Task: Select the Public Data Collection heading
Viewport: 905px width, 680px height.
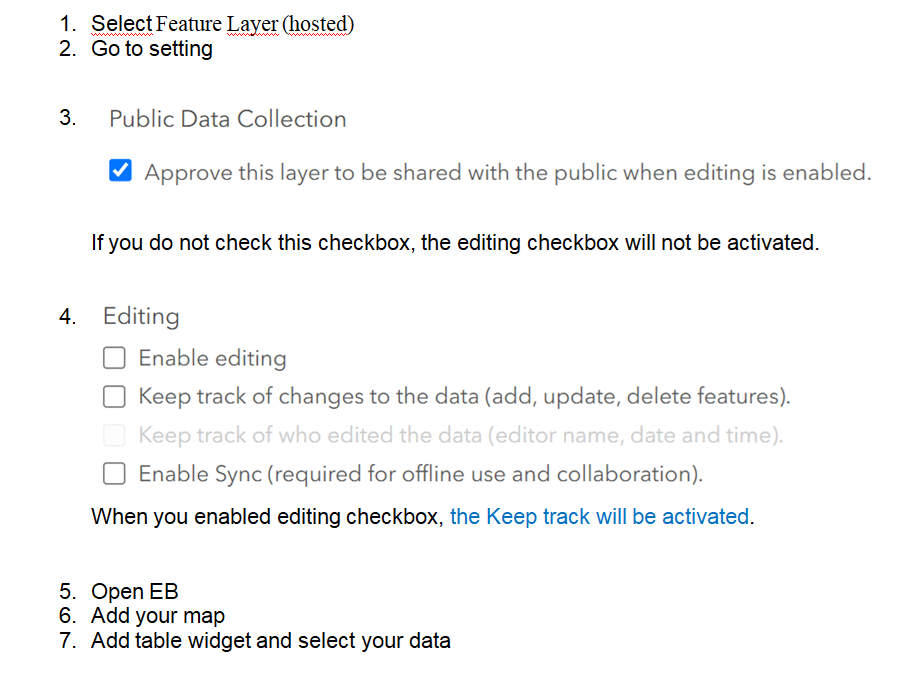Action: pos(227,118)
